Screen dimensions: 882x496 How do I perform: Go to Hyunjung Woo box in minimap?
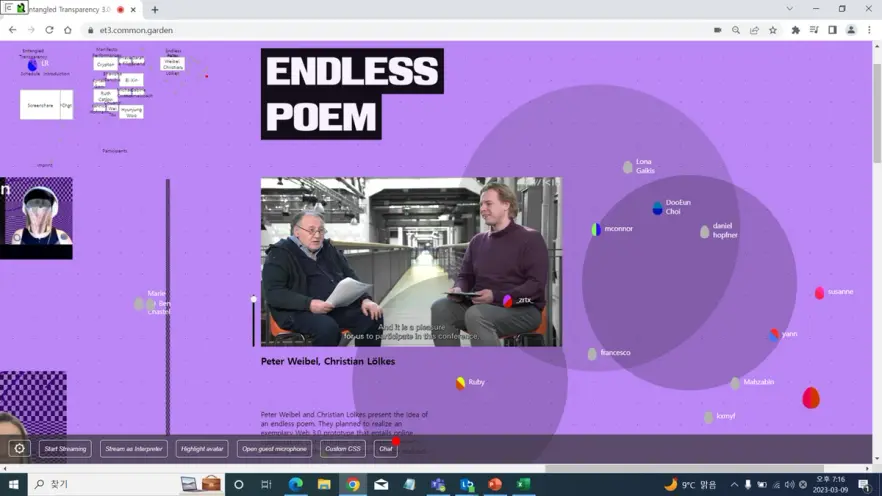point(131,112)
